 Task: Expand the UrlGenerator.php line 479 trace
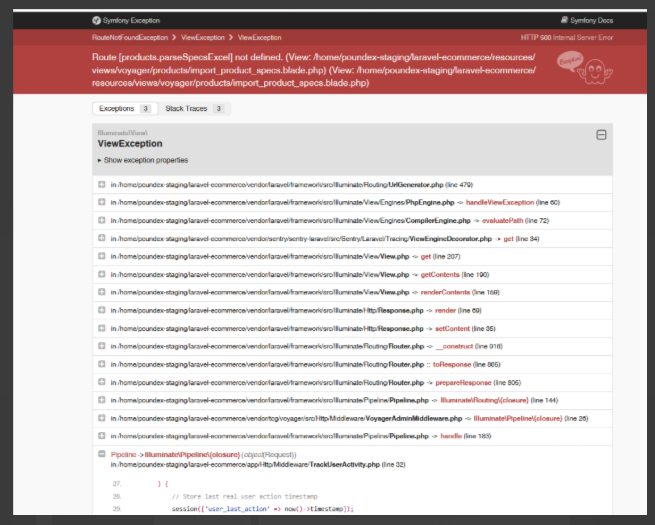(x=102, y=185)
